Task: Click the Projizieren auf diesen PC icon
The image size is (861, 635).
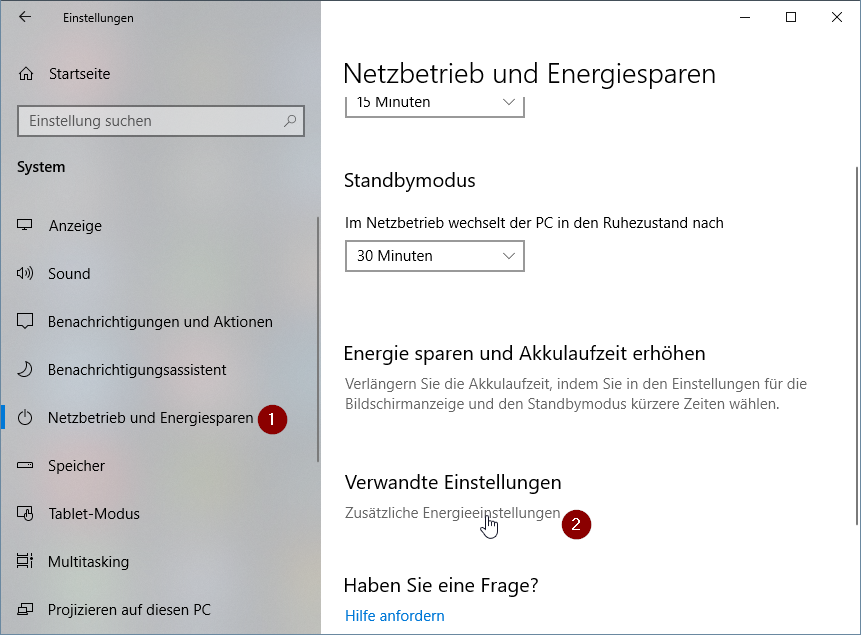Action: (x=25, y=609)
